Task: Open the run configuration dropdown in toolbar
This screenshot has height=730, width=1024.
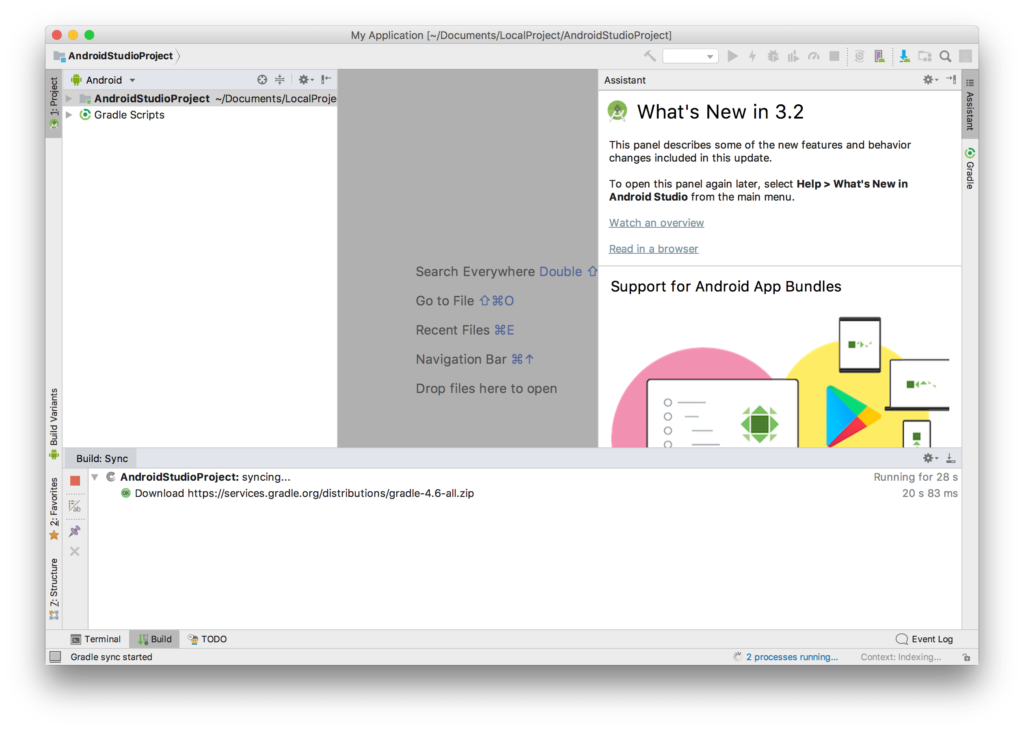Action: coord(690,56)
